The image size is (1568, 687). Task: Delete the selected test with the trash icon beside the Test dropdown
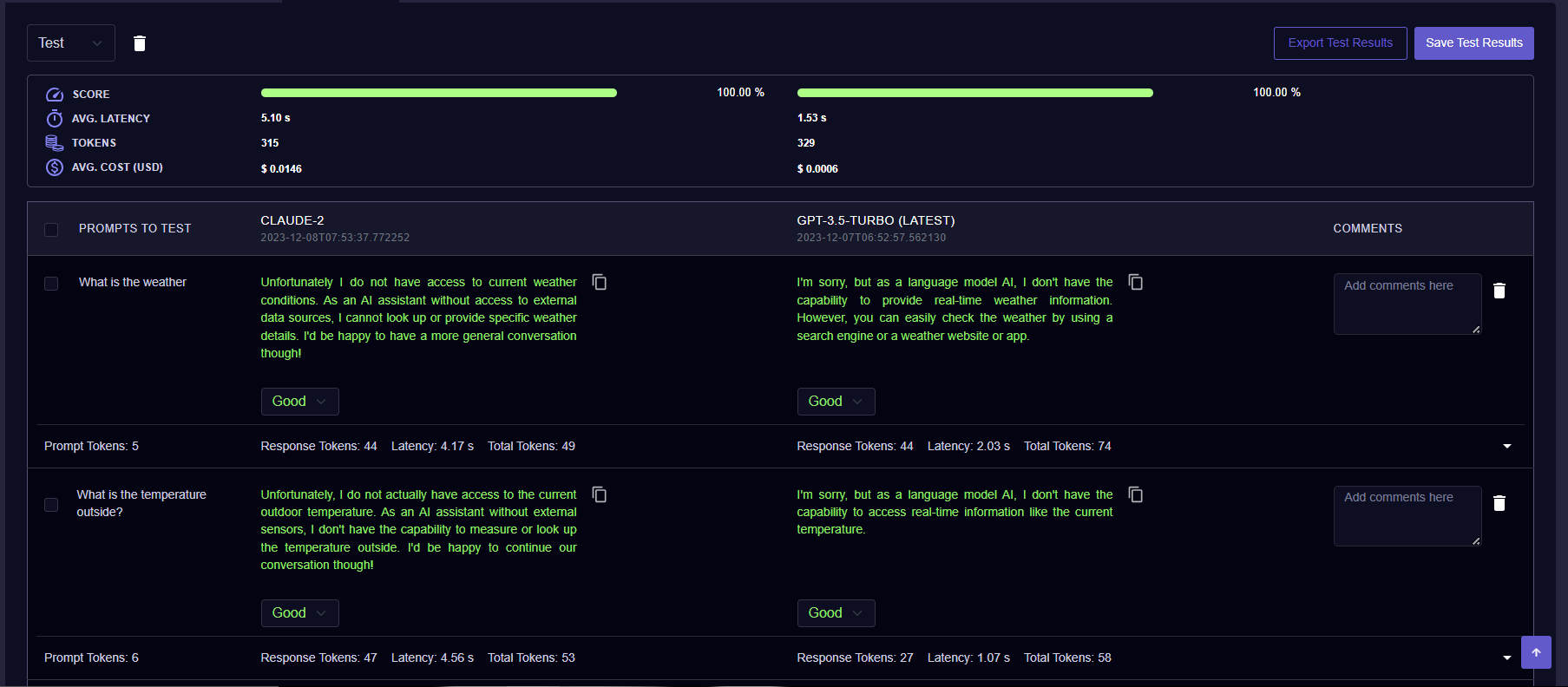tap(140, 43)
